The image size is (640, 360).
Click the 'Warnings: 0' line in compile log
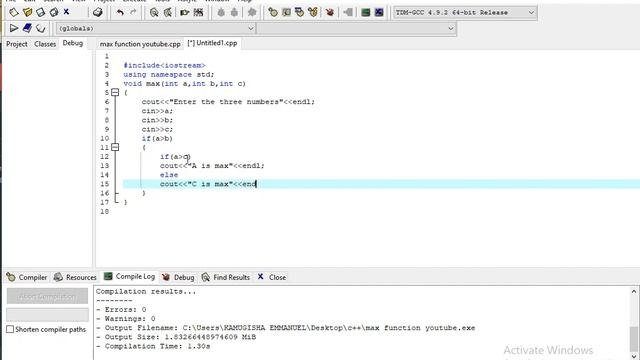point(126,318)
